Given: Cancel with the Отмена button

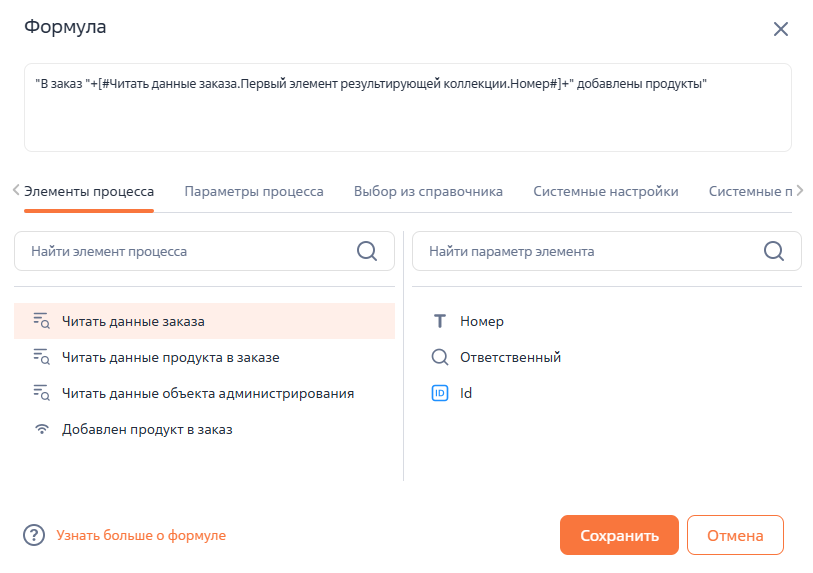Looking at the screenshot, I should [735, 535].
